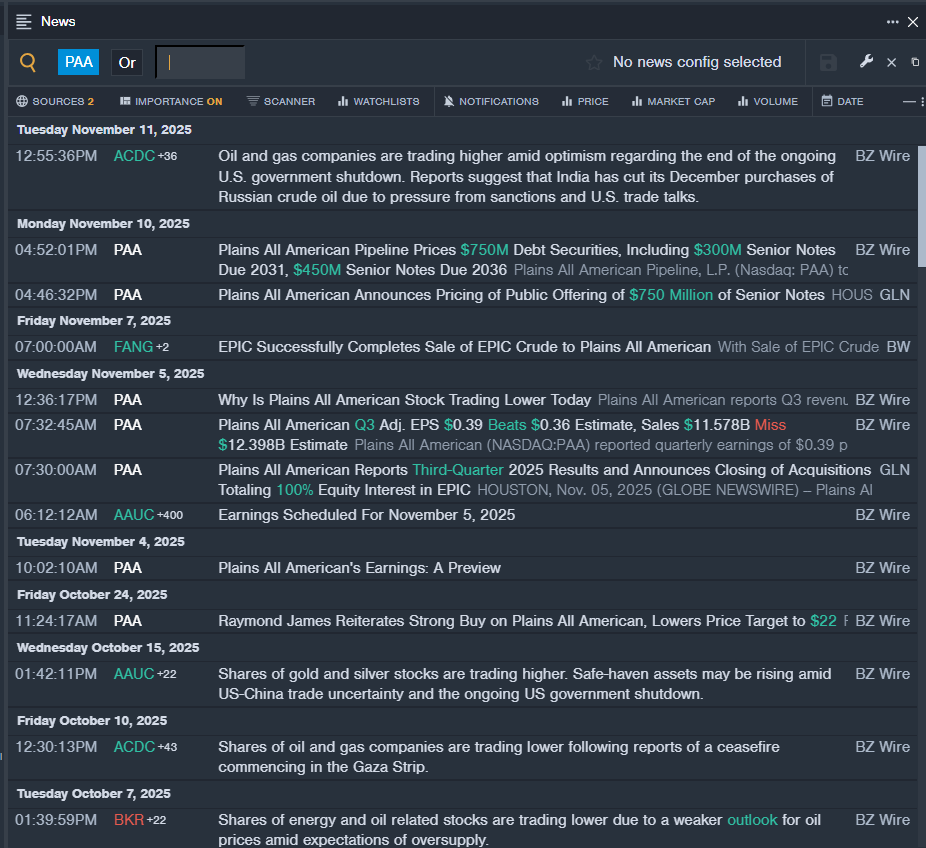Click the FANG ticker symbol link
The height and width of the screenshot is (848, 926).
(133, 347)
